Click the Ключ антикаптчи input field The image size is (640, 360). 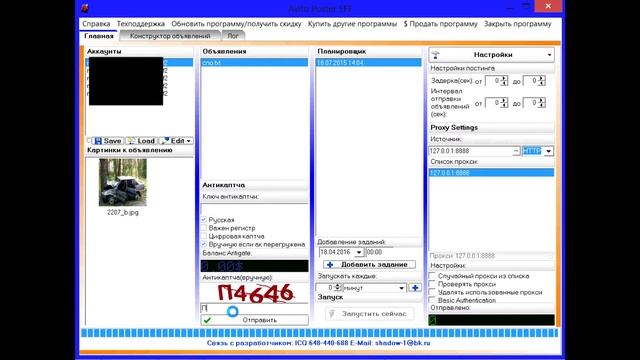254,208
